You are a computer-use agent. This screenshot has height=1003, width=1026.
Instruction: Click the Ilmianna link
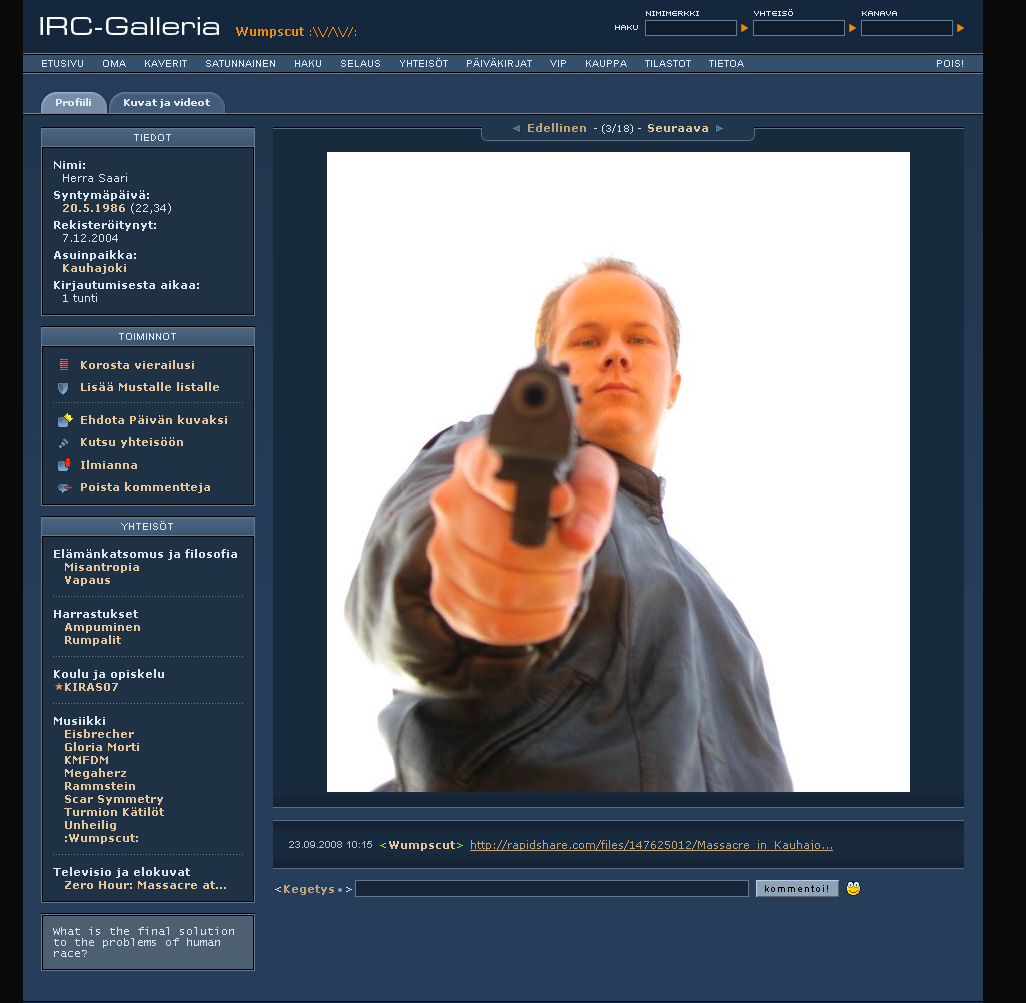pyautogui.click(x=109, y=465)
